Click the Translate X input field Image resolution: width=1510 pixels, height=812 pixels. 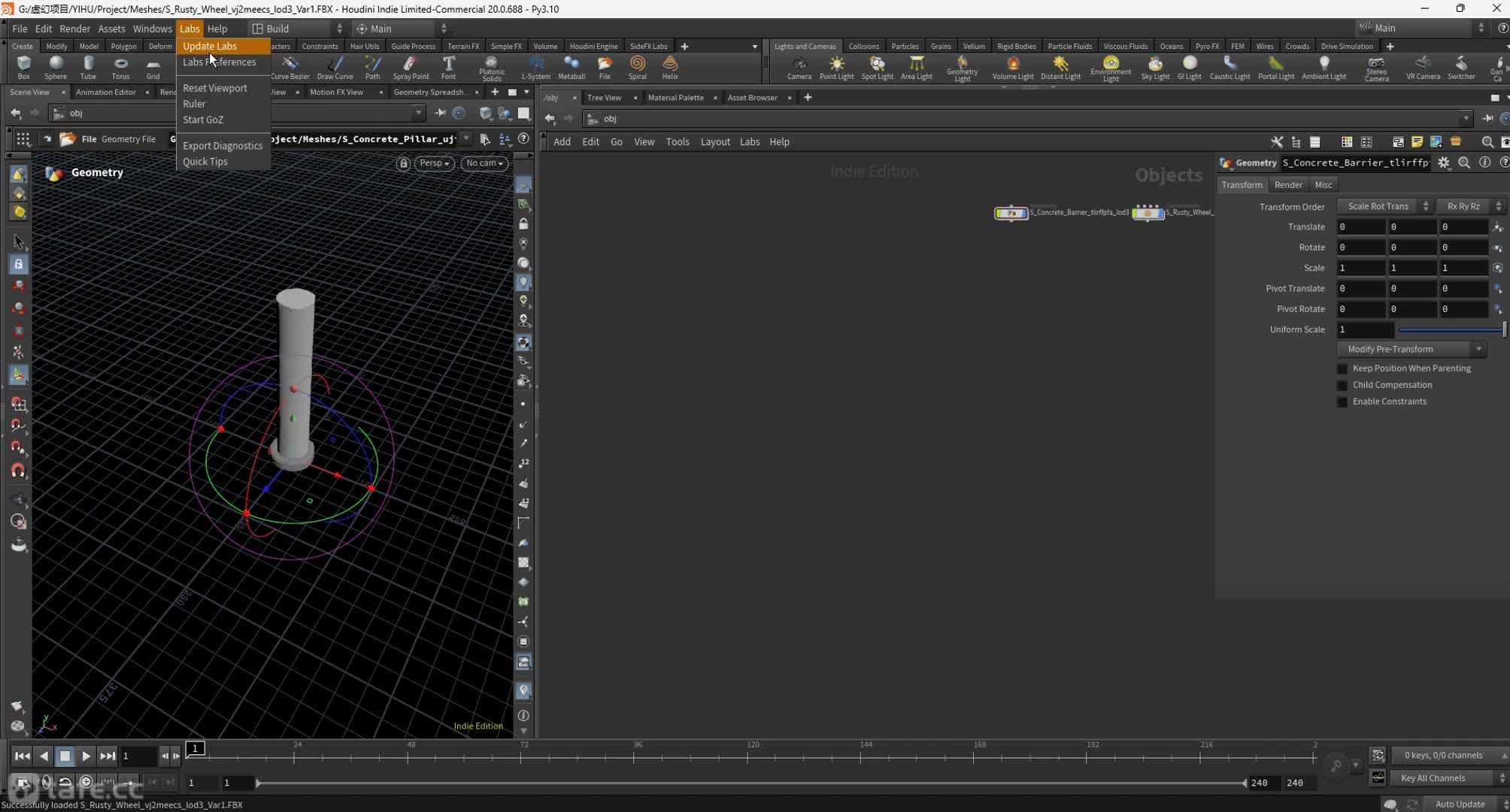[x=1360, y=227]
